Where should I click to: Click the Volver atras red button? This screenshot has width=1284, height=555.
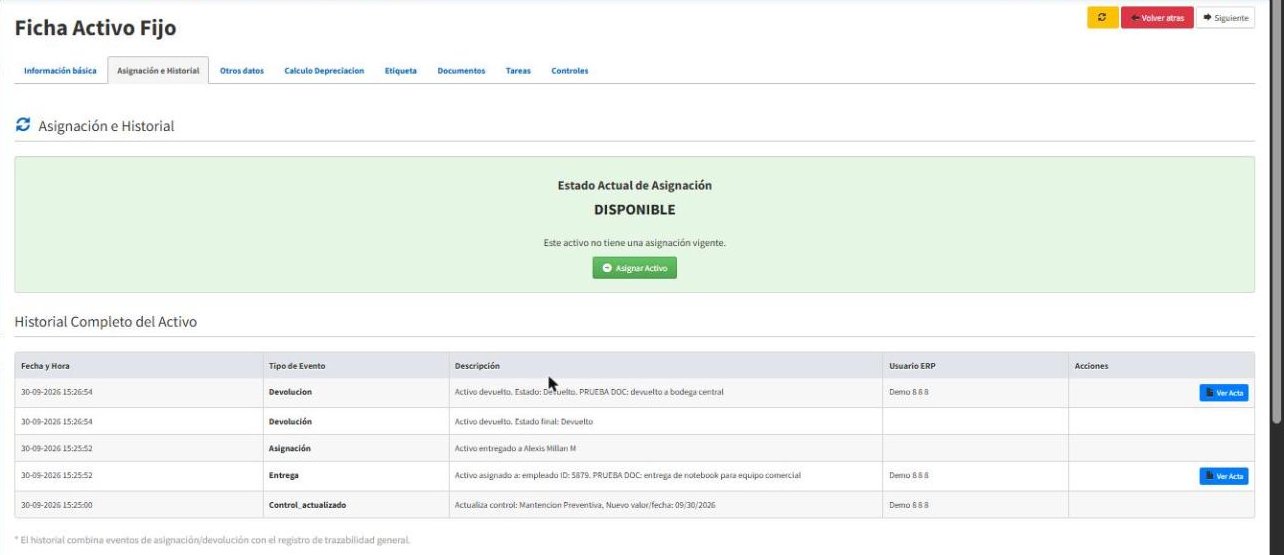1157,18
